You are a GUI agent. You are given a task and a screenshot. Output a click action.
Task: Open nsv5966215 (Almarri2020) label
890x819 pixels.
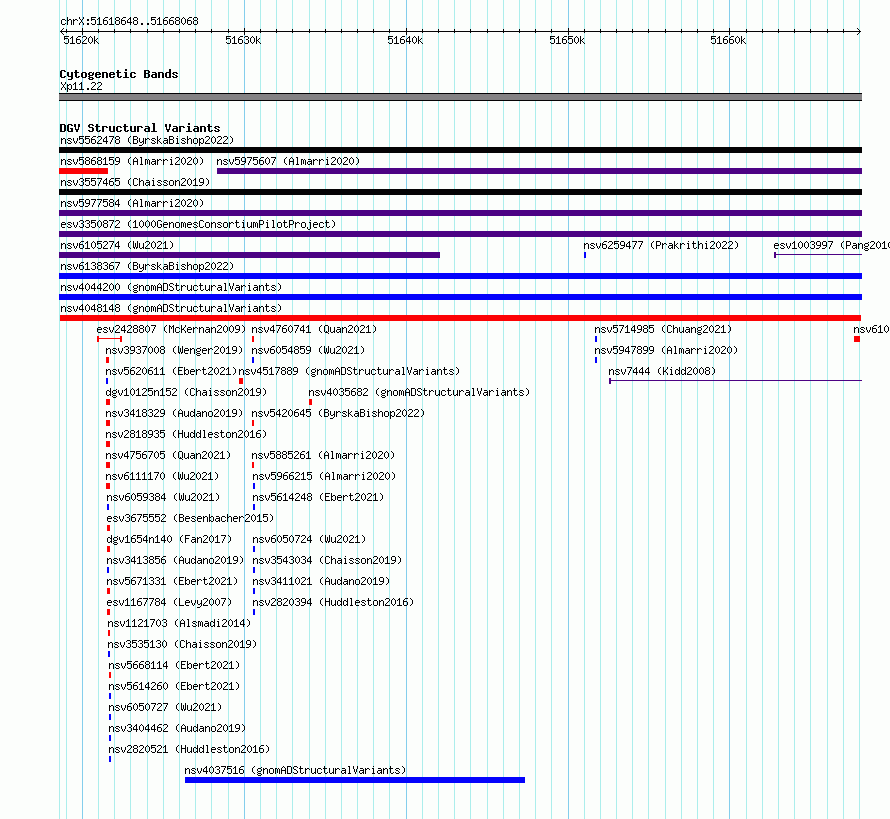(324, 476)
